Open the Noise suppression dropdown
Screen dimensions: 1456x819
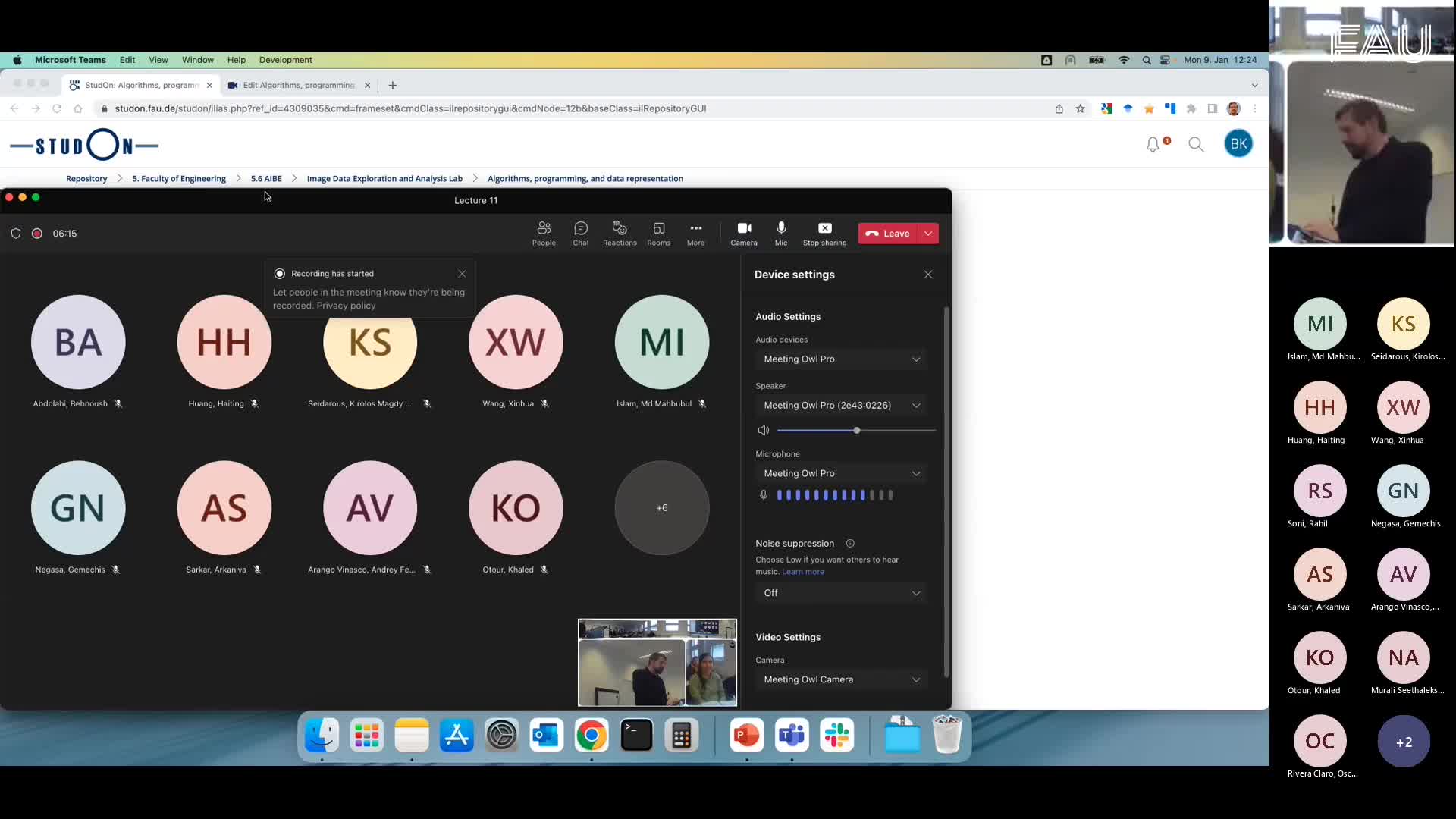point(841,592)
